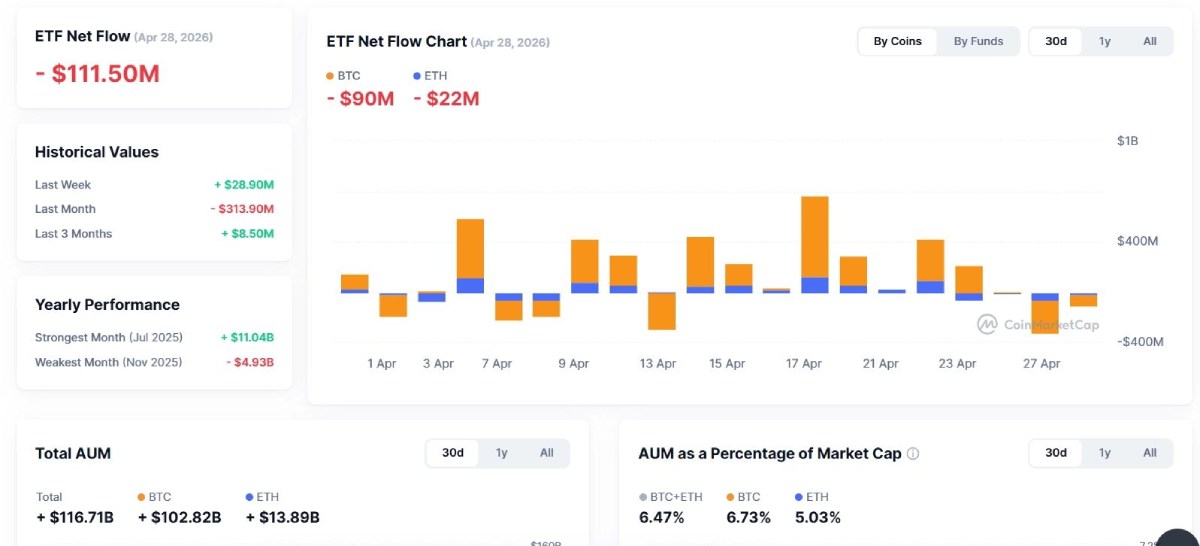Image resolution: width=1200 pixels, height=546 pixels.
Task: Toggle ETH legend dot in Total AUM card
Action: (x=248, y=497)
